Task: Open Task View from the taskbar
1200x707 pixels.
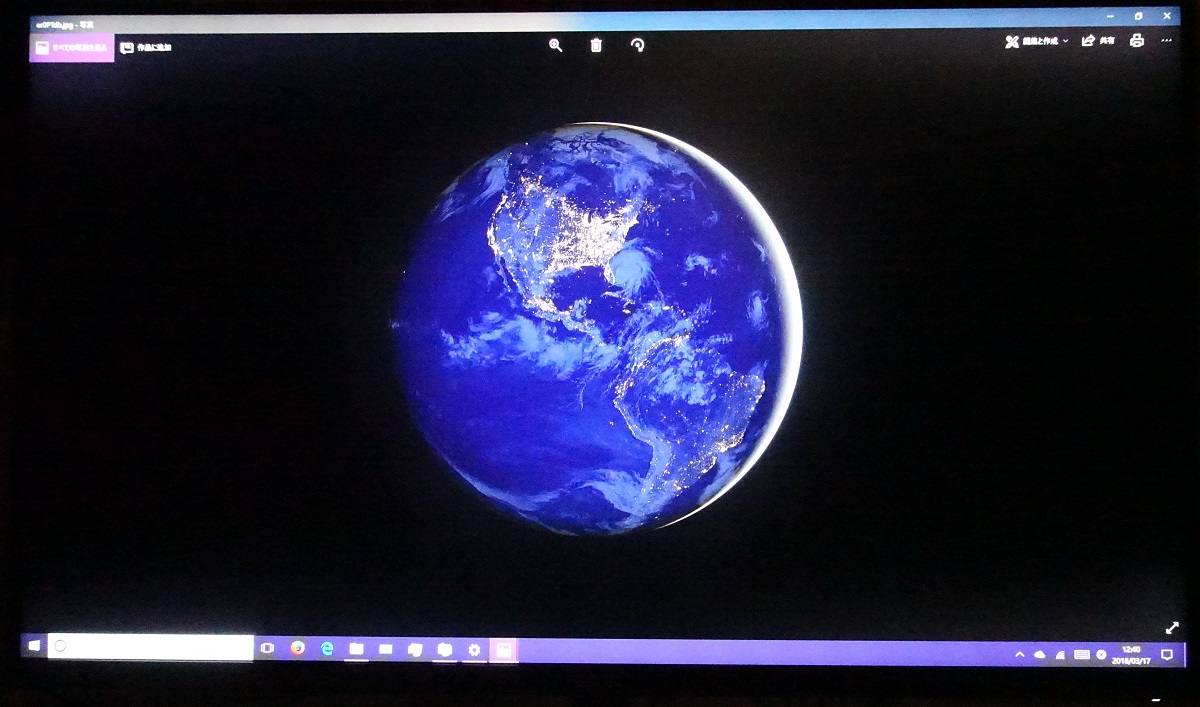Action: pos(267,648)
